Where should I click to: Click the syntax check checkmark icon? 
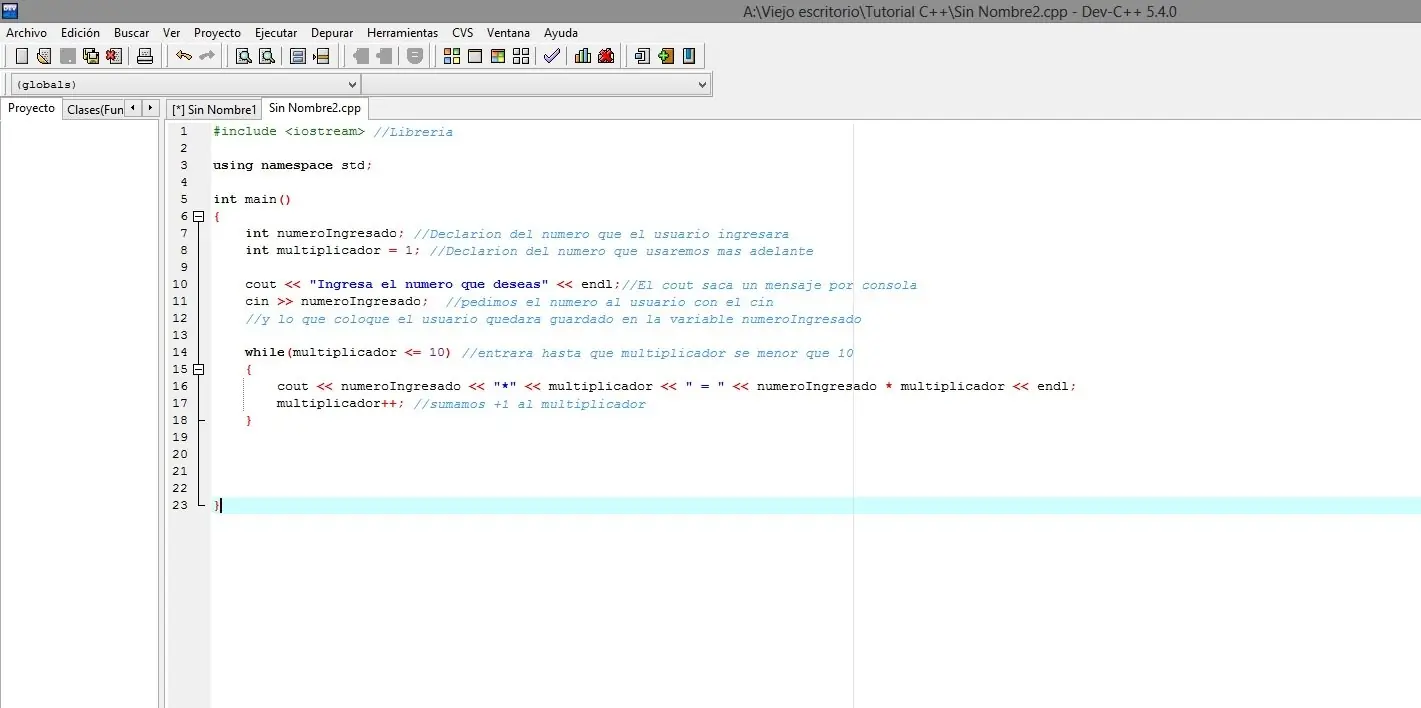(551, 56)
